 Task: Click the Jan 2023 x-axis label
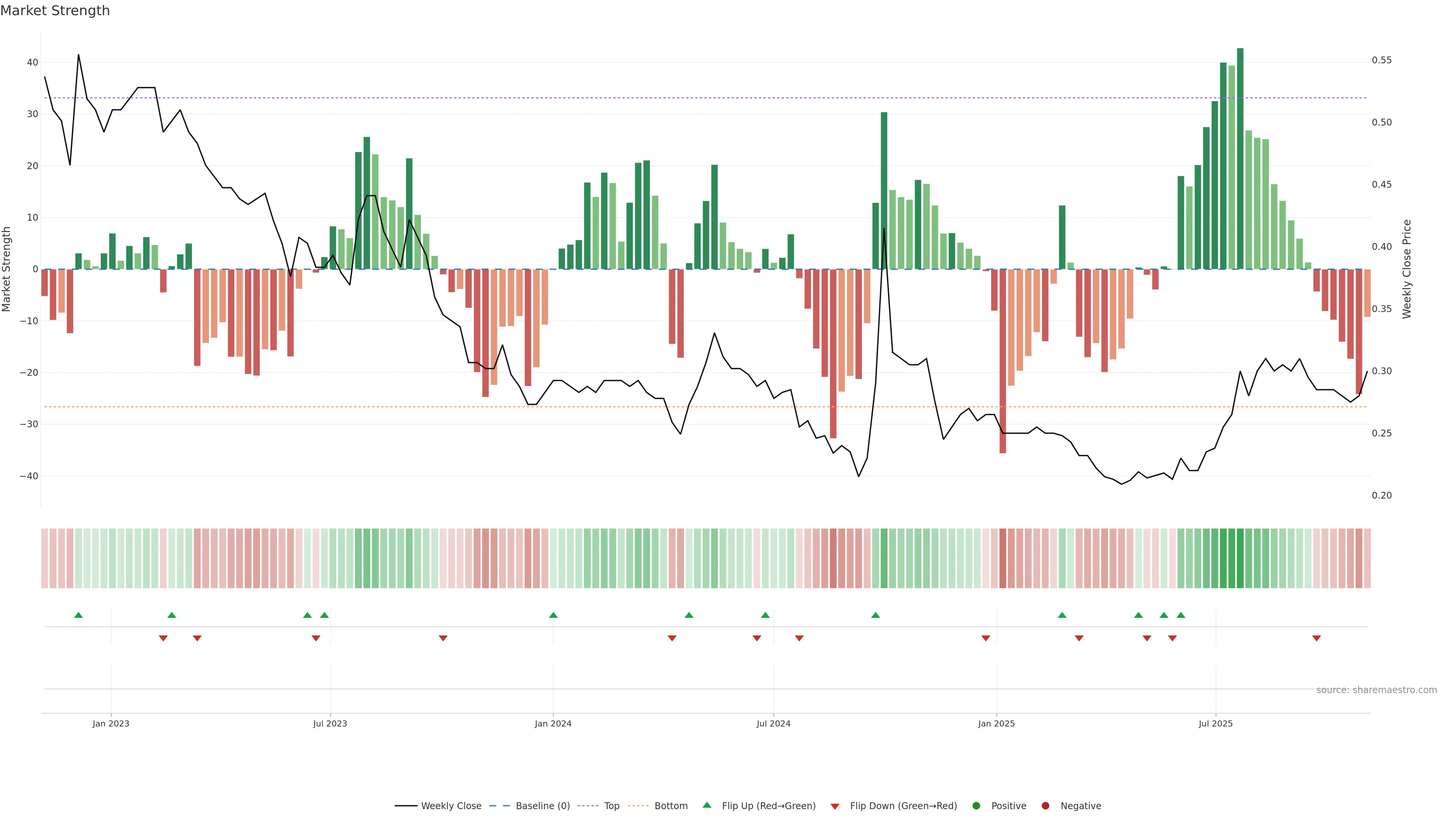tap(111, 723)
